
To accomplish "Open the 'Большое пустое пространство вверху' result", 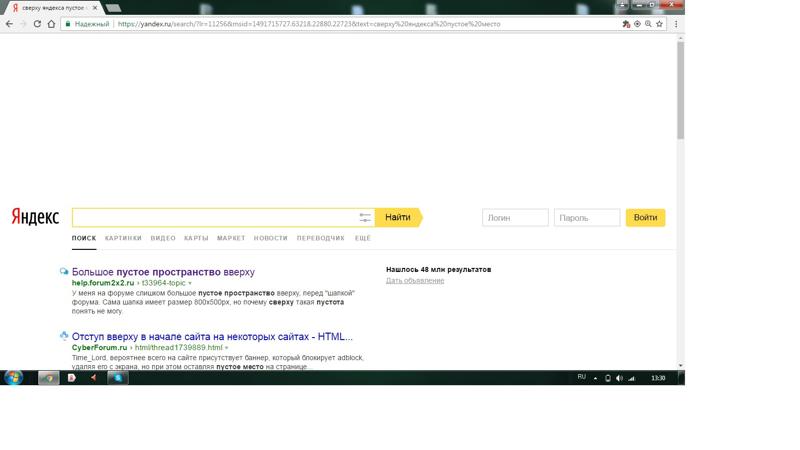I will point(163,272).
